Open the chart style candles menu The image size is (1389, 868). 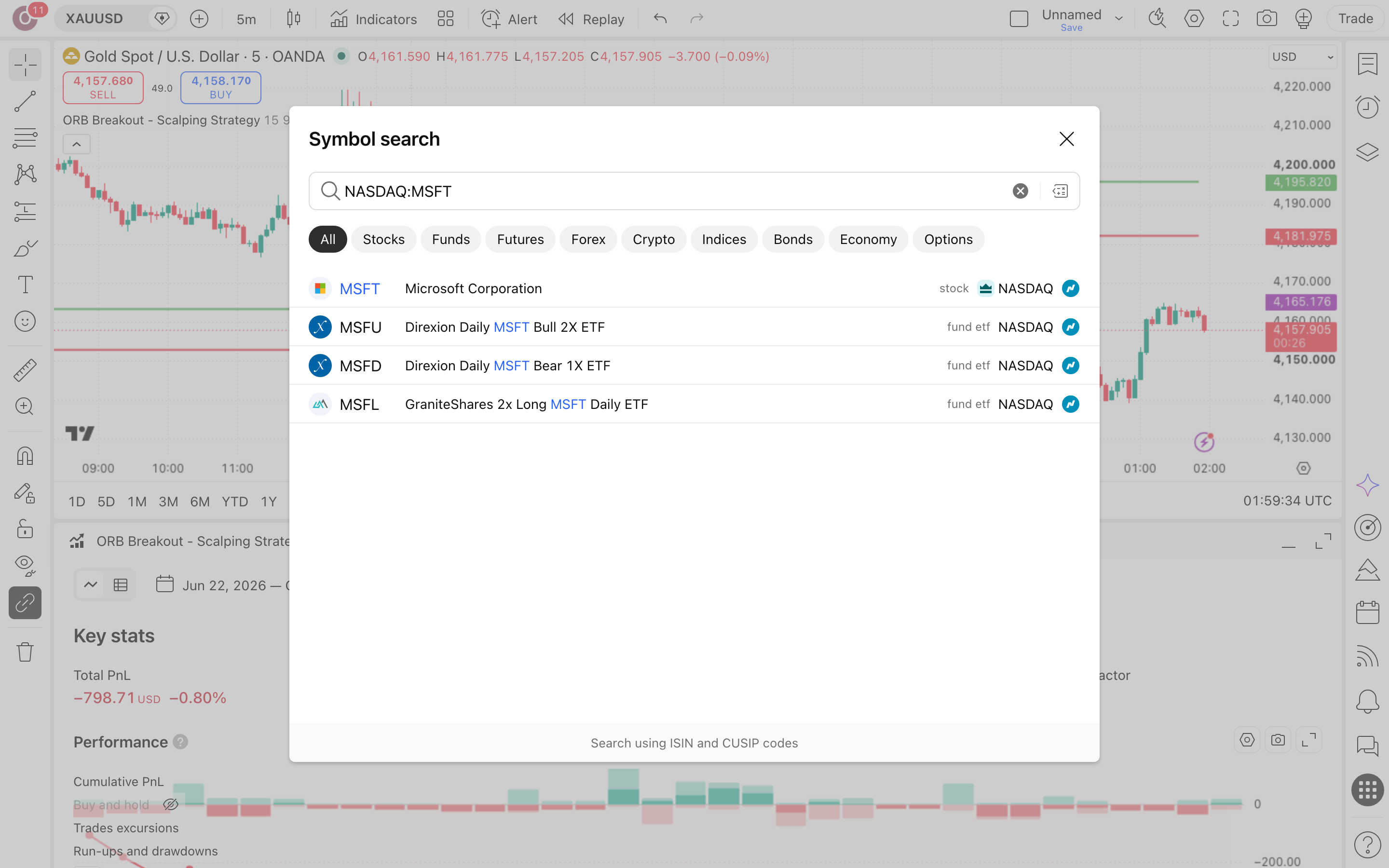(x=293, y=19)
